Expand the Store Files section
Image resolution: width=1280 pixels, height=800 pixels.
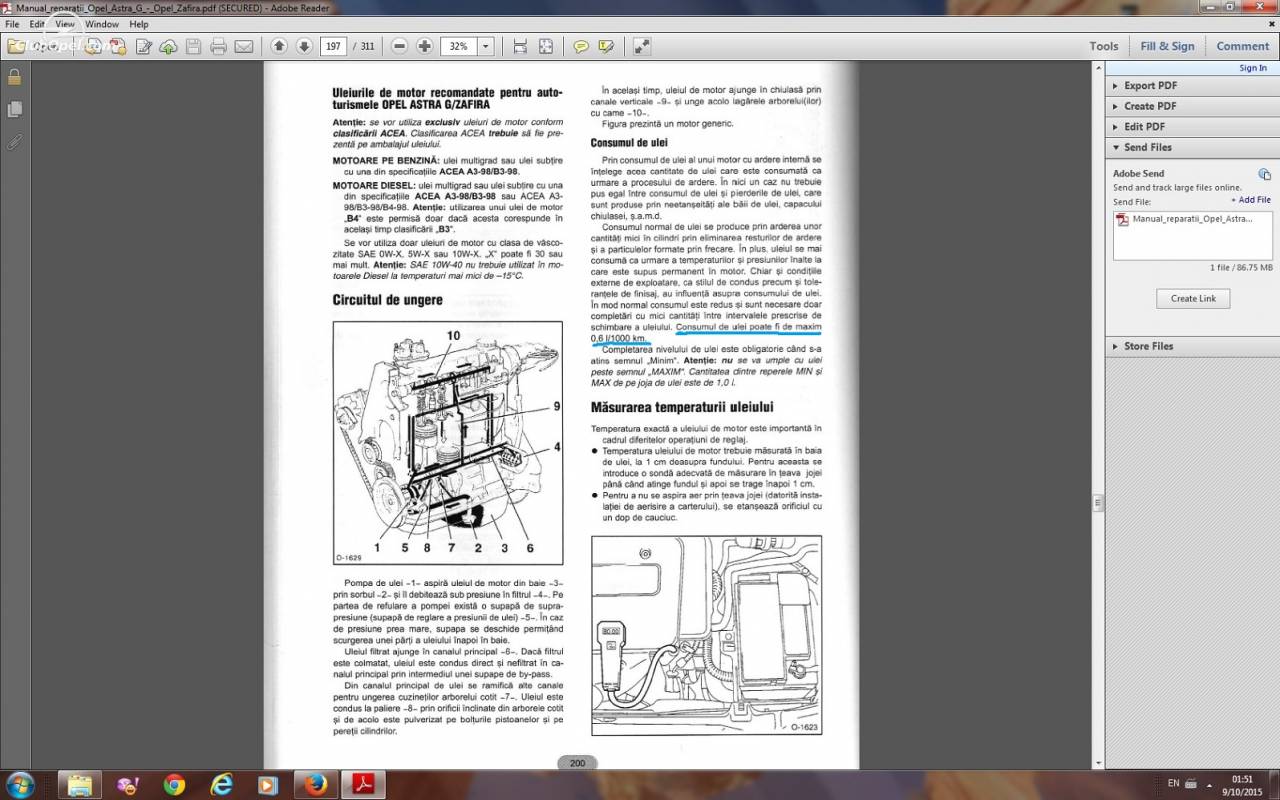[1192, 346]
